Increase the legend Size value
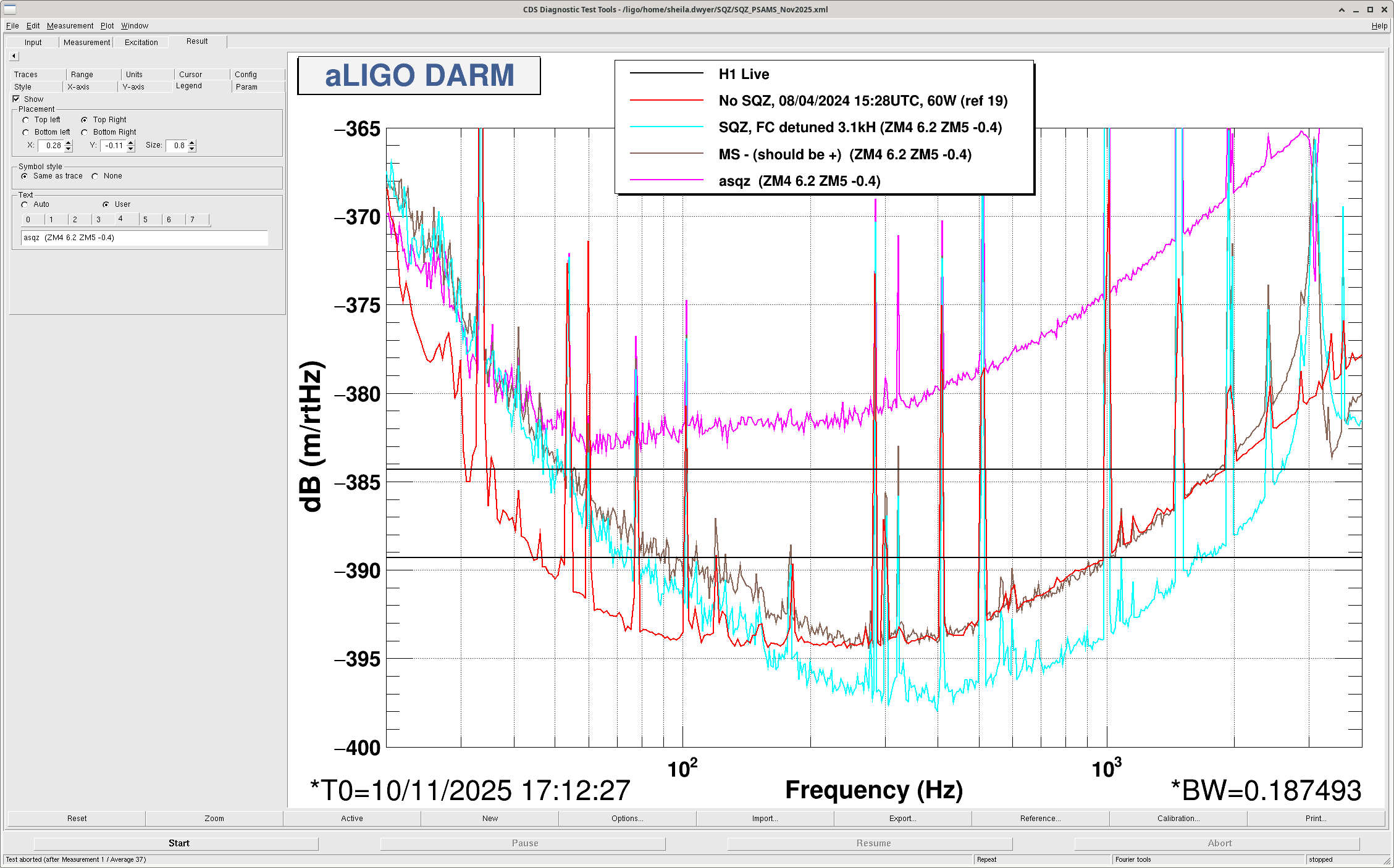The width and height of the screenshot is (1394, 868). tap(192, 143)
